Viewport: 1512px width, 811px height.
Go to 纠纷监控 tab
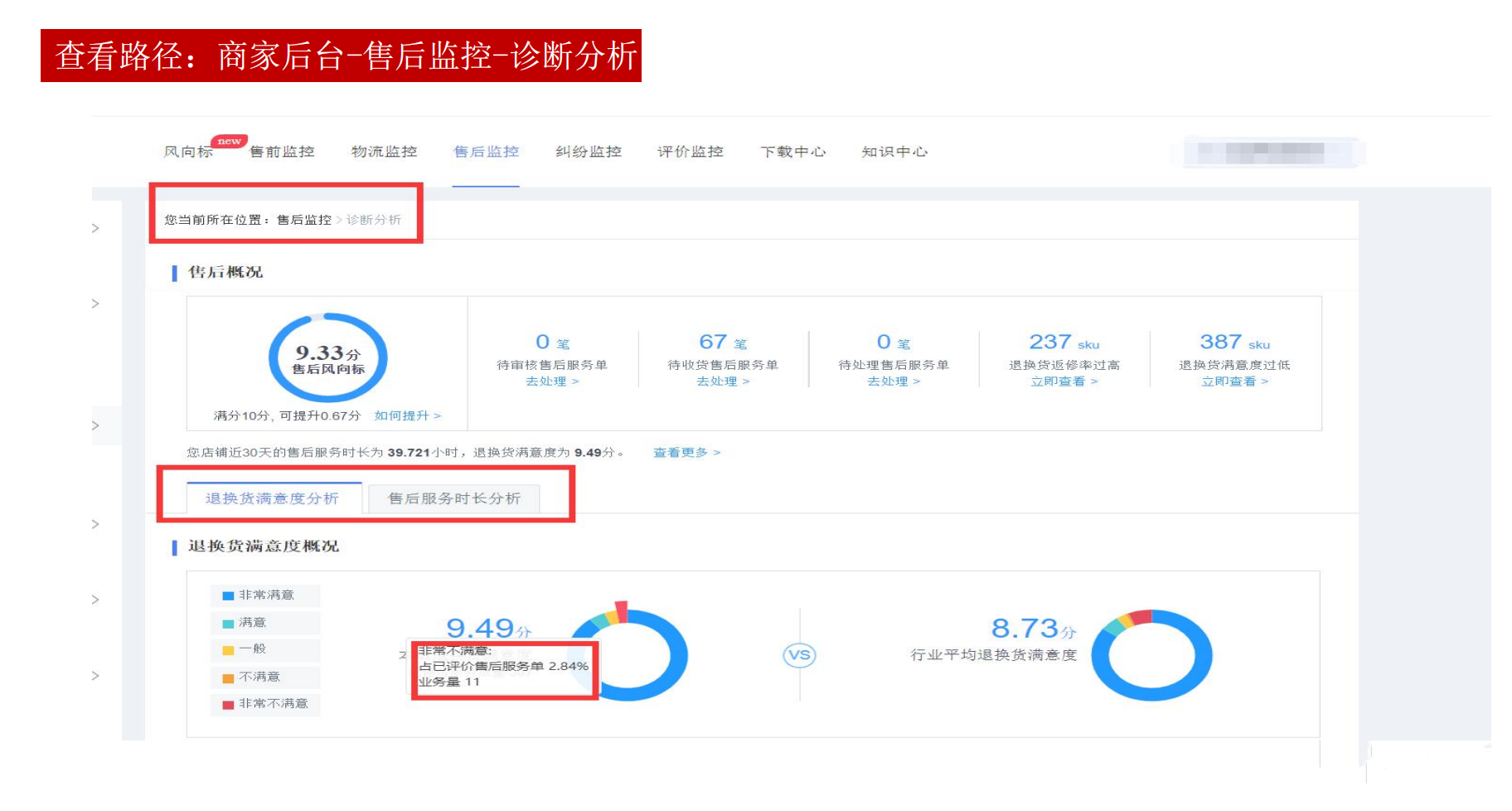pyautogui.click(x=589, y=152)
